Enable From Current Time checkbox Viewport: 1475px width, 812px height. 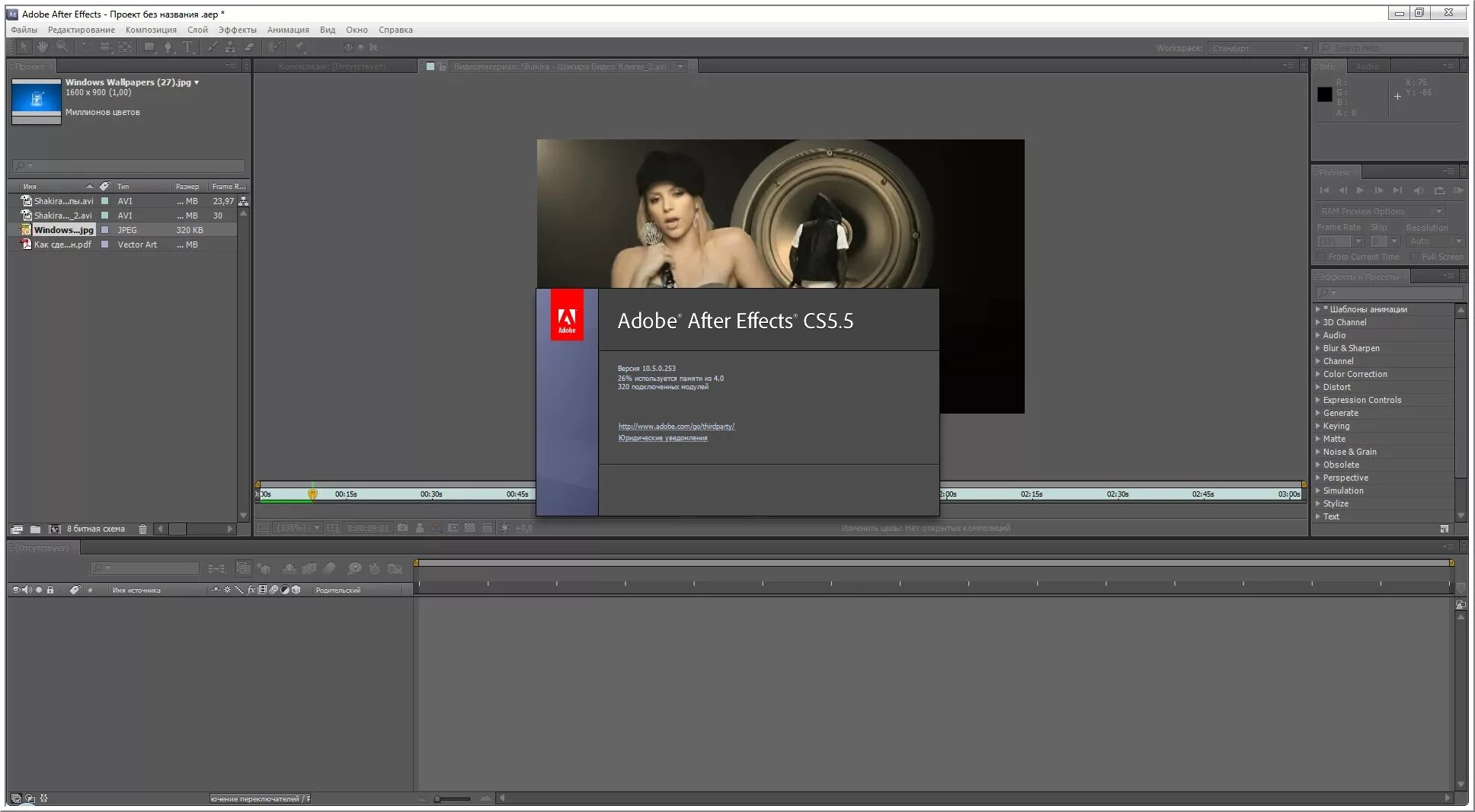pyautogui.click(x=1322, y=257)
